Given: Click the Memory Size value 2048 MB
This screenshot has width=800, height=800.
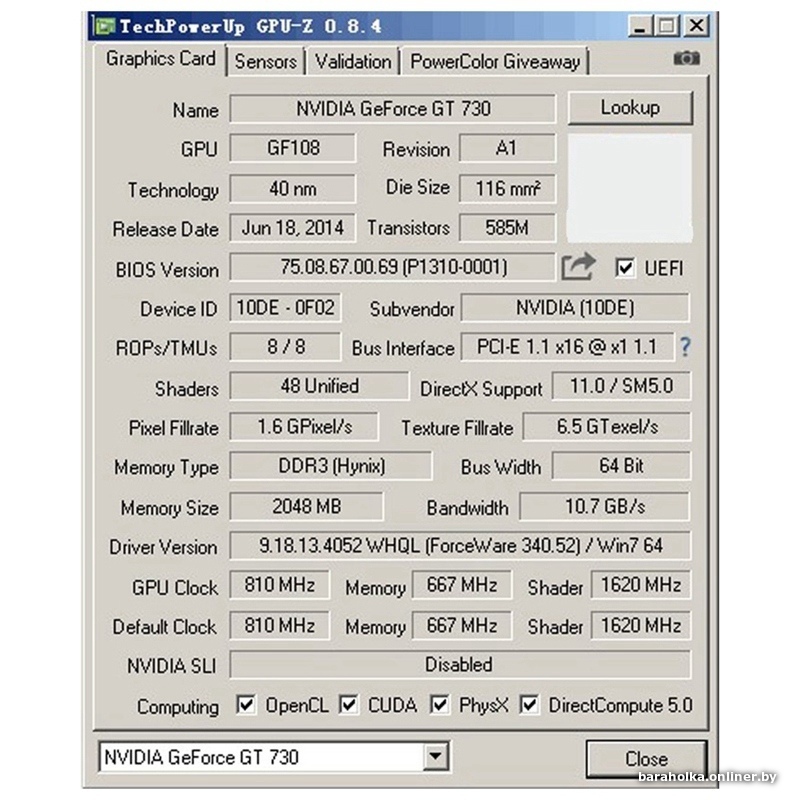Looking at the screenshot, I should [x=307, y=507].
